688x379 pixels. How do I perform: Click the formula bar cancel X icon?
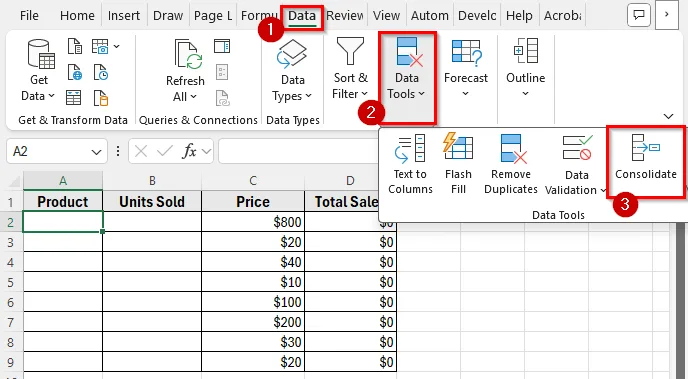(x=141, y=151)
